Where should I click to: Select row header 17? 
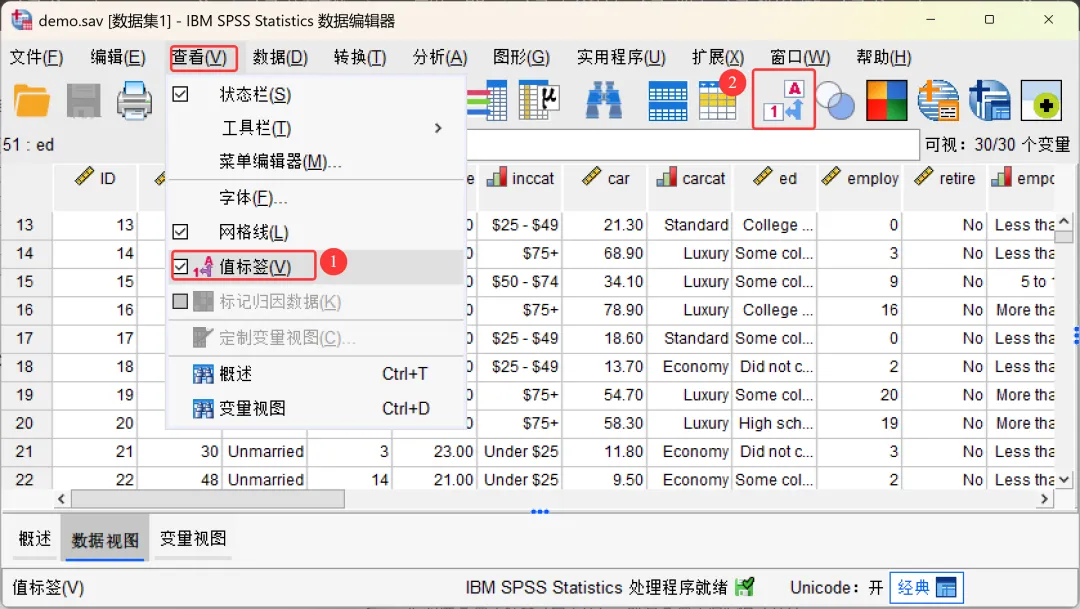pos(25,338)
